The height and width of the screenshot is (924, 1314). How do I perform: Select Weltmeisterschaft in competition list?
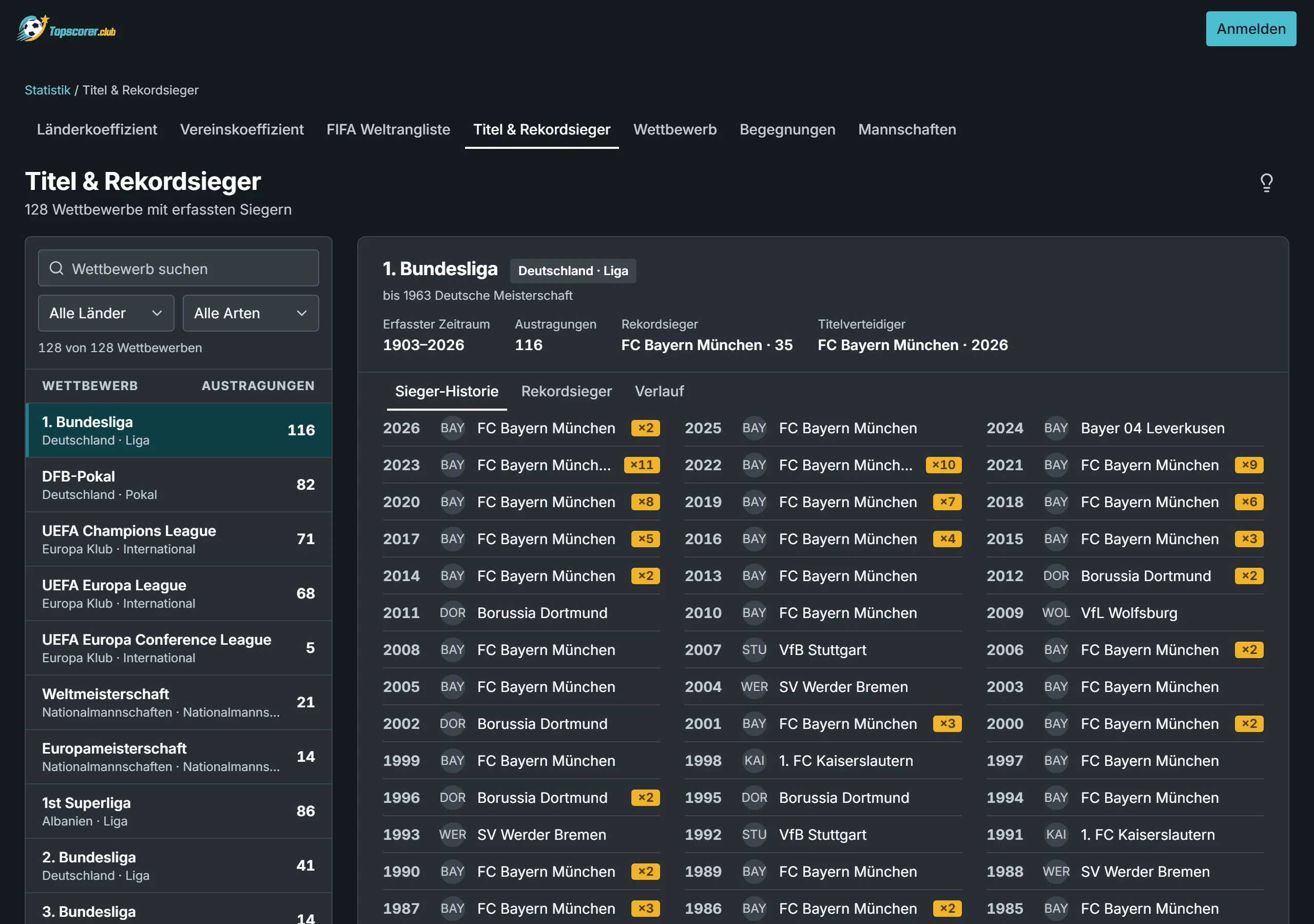point(179,702)
